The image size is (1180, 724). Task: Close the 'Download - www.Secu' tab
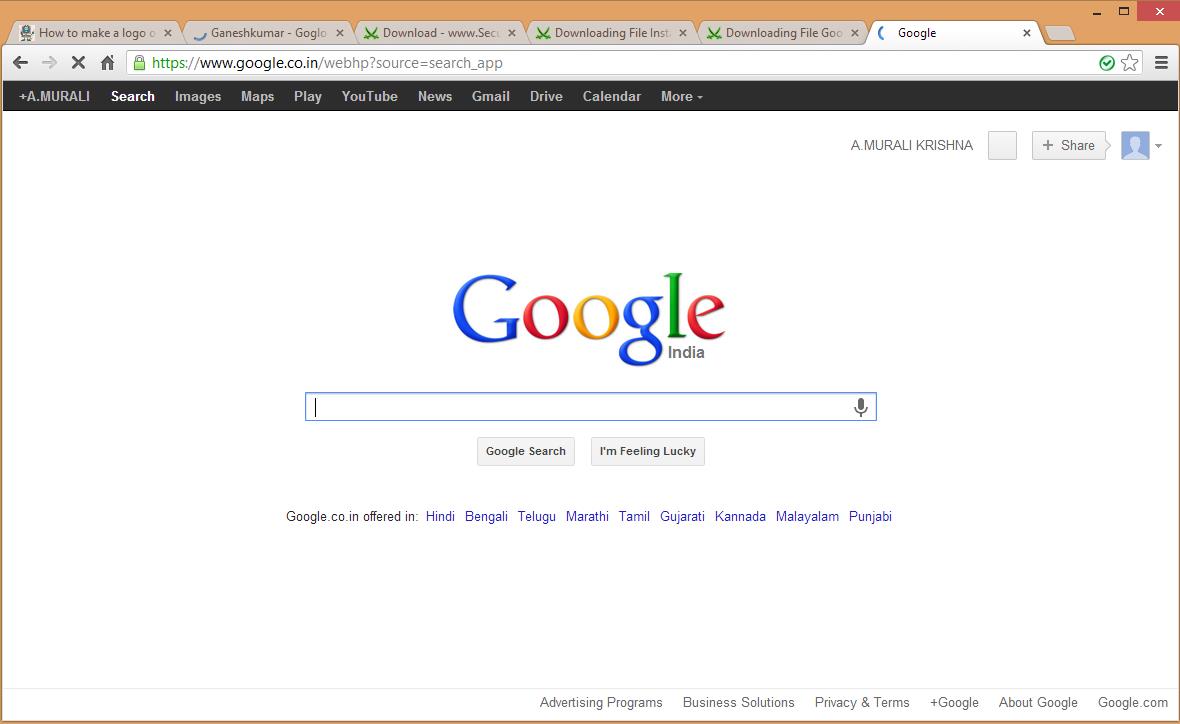pos(512,33)
